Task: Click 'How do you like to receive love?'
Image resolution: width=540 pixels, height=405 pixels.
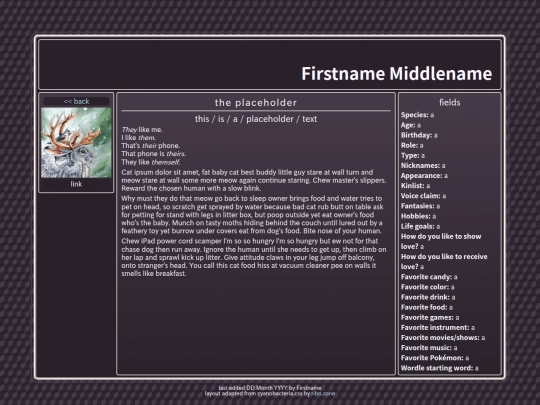Action: (x=444, y=261)
